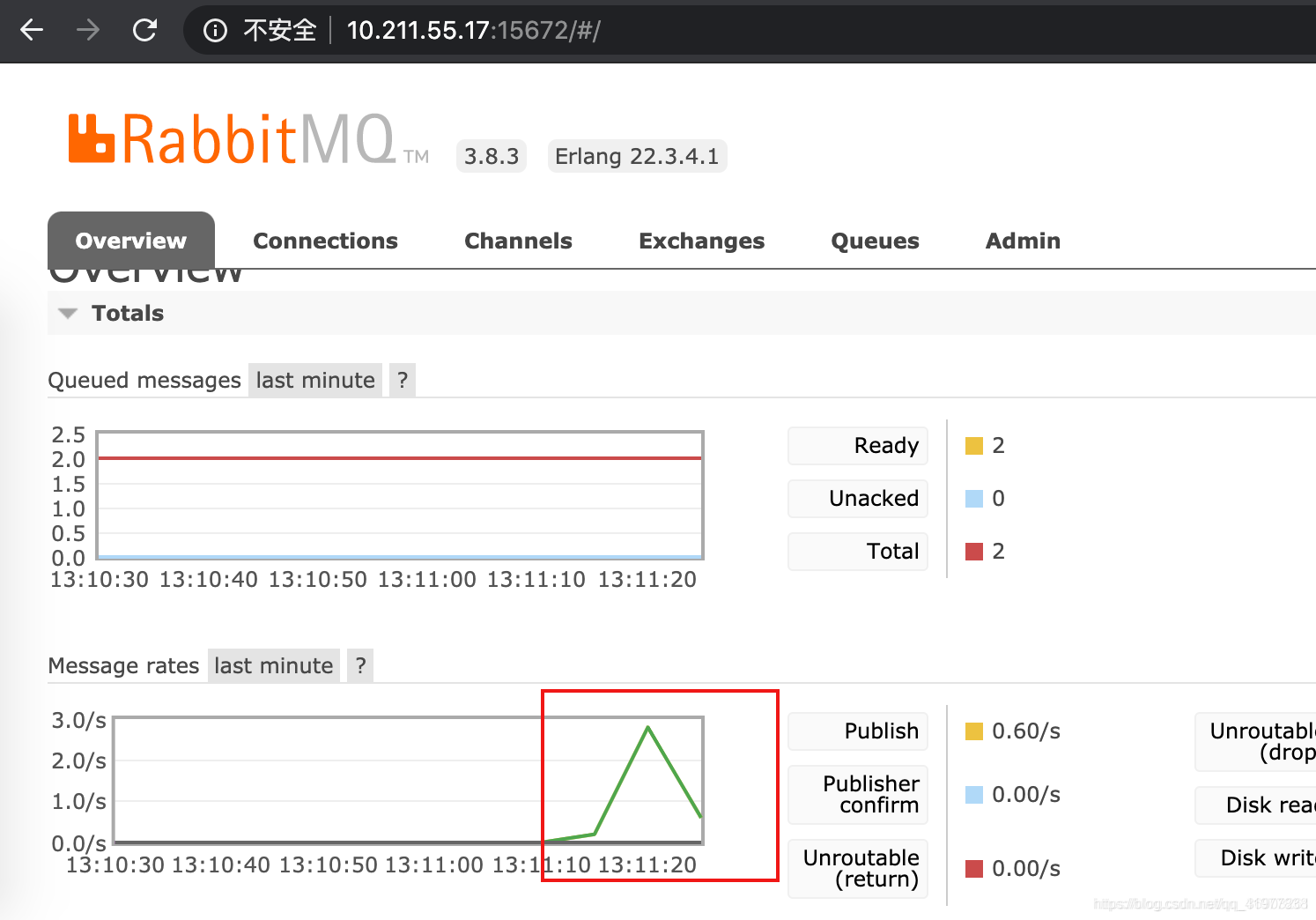The width and height of the screenshot is (1316, 920).
Task: Click the Unroutable (drop) legend label
Action: (1256, 741)
